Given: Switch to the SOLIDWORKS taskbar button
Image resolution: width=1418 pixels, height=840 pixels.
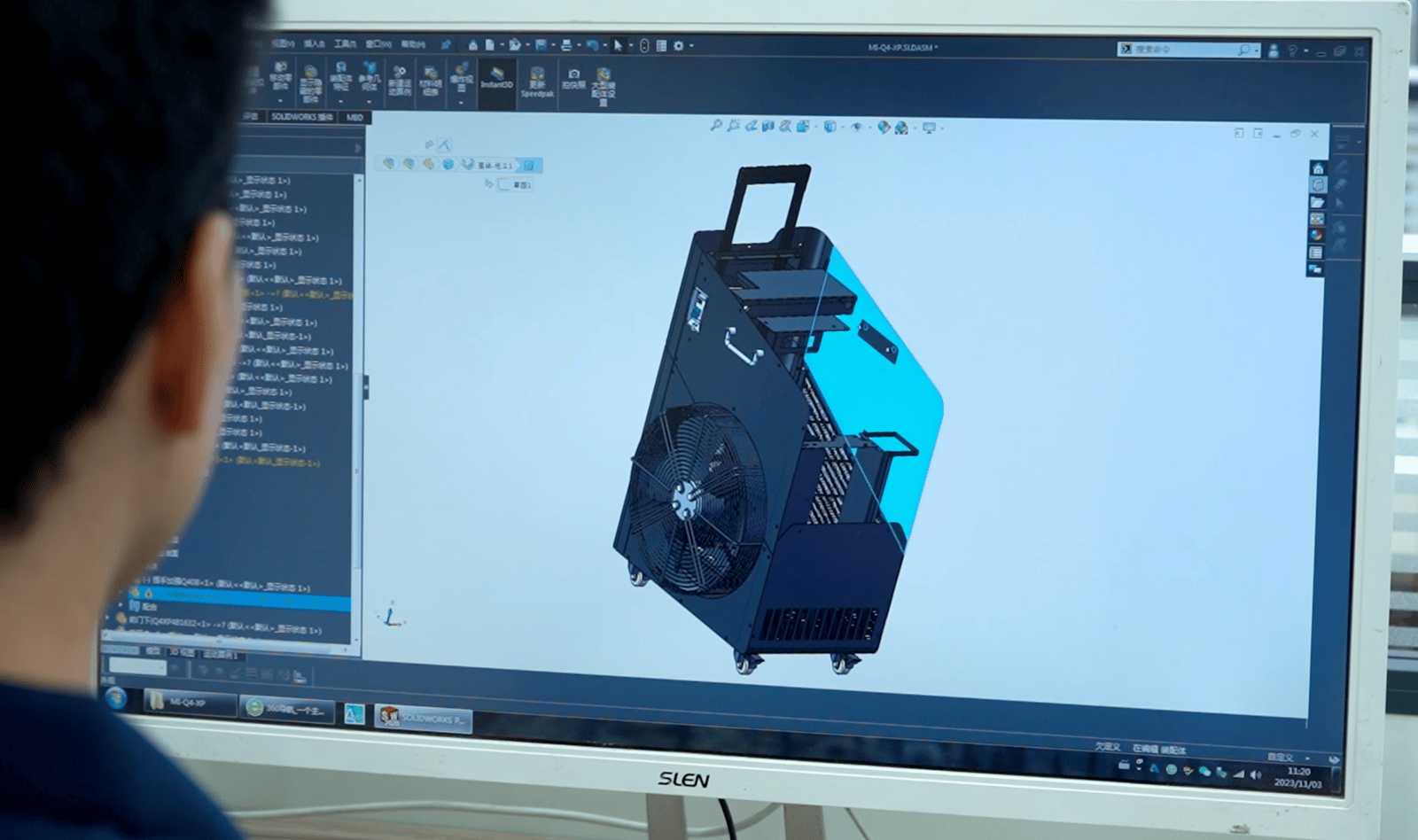Looking at the screenshot, I should pos(423,718).
